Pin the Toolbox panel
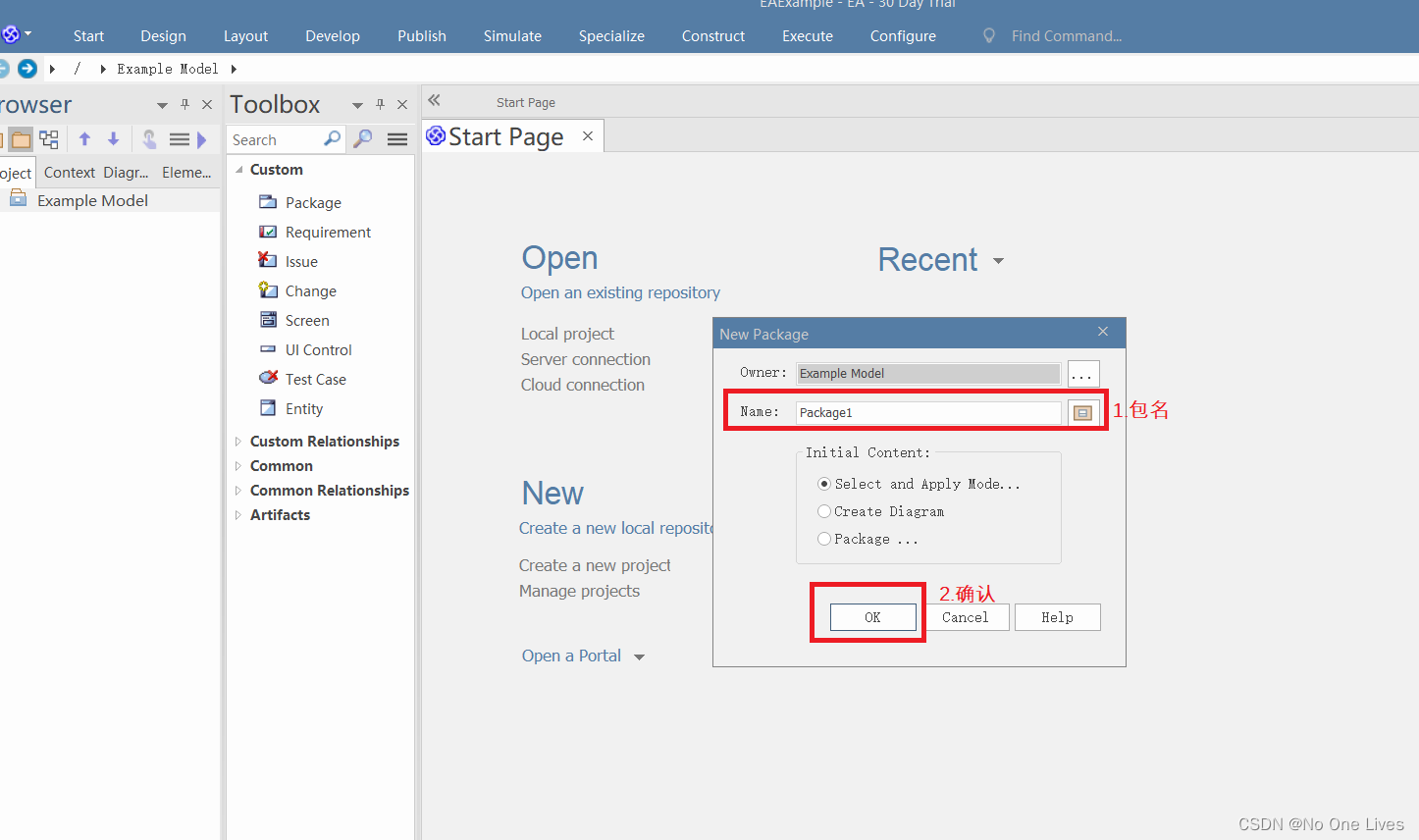 click(x=380, y=104)
